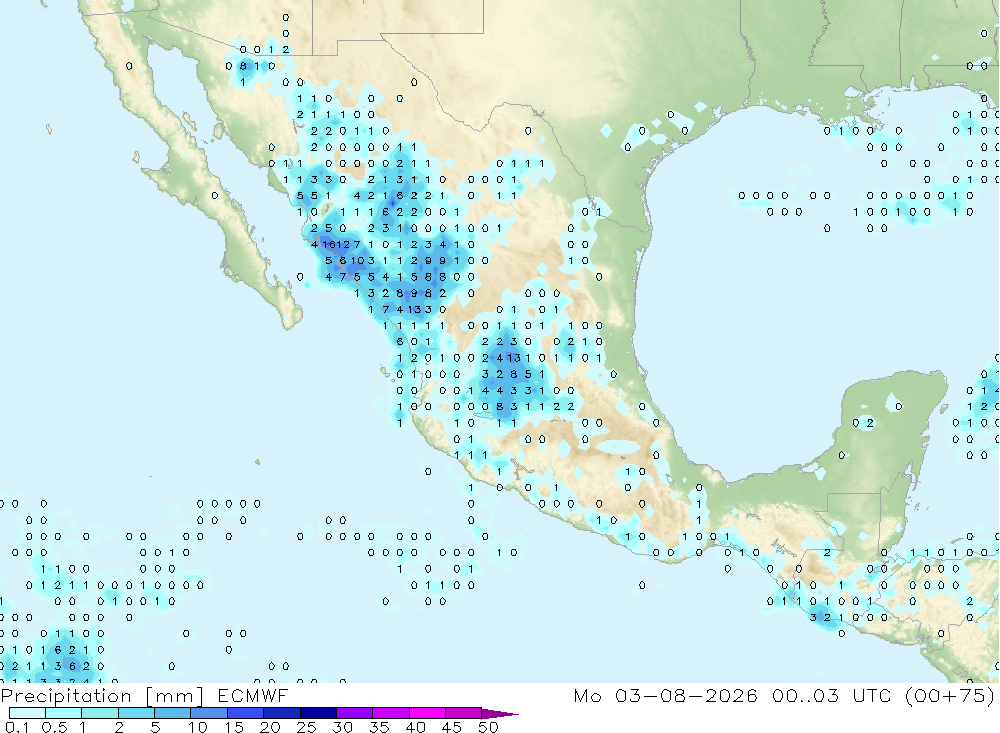Screen dimensions: 1000x733
Task: Click the legend value '0.5'
Action: pyautogui.click(x=54, y=727)
